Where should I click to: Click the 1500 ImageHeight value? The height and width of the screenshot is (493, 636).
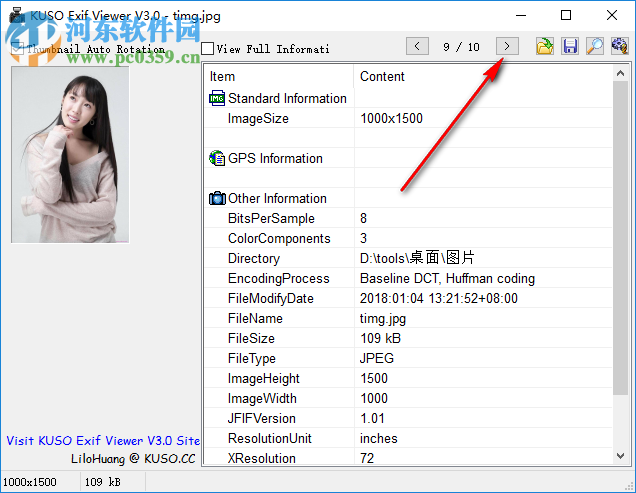click(x=374, y=378)
